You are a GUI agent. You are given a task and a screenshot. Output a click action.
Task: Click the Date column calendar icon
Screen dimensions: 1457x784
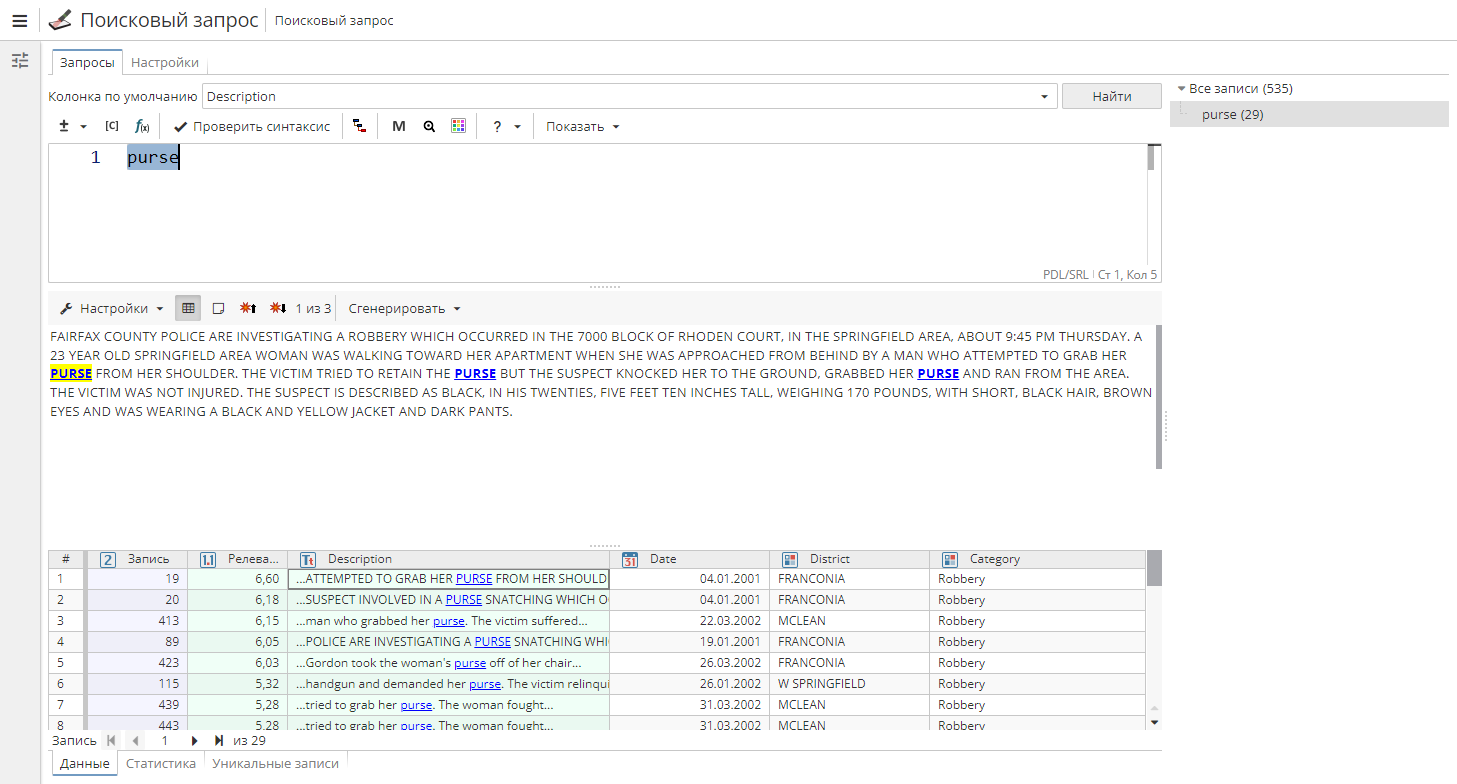[630, 559]
